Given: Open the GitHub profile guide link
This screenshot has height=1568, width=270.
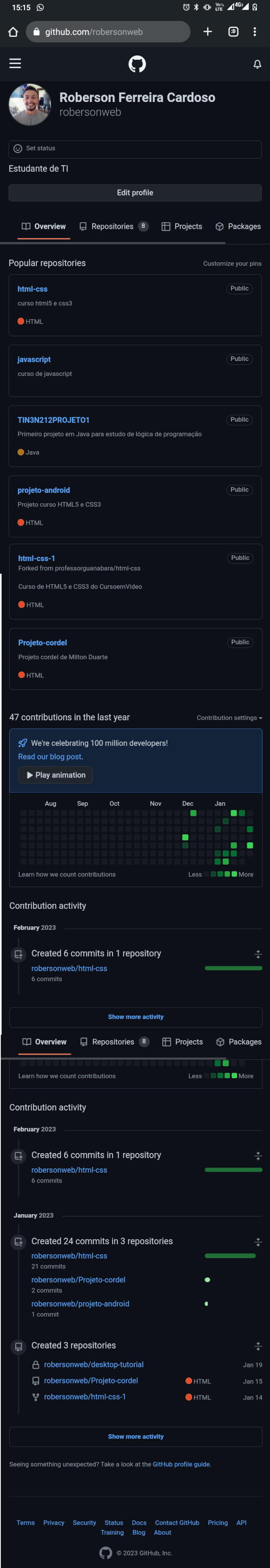Looking at the screenshot, I should pyautogui.click(x=181, y=1465).
